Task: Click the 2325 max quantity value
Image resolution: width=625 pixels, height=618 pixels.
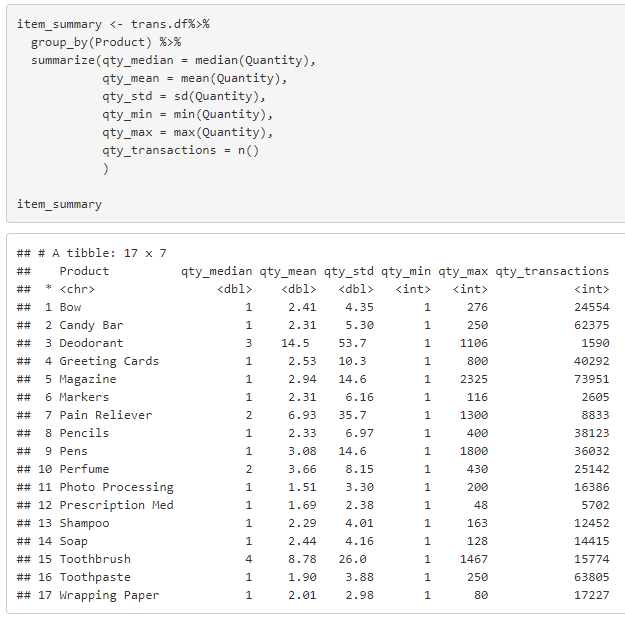Action: [472, 379]
